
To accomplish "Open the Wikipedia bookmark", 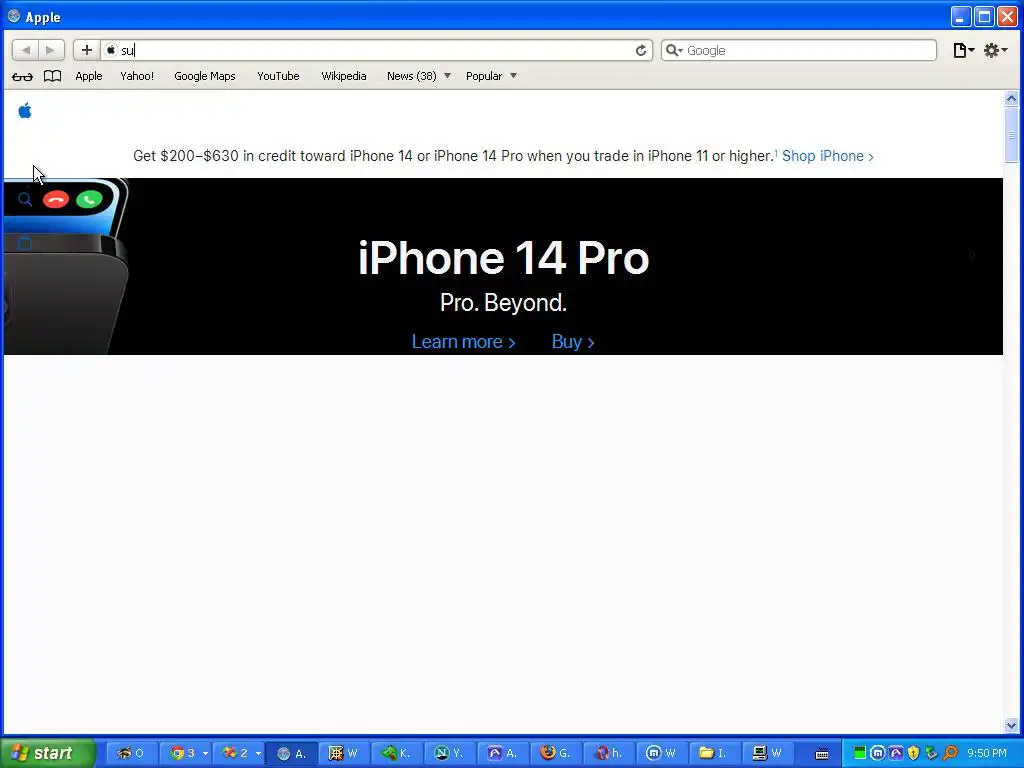I will 344,76.
